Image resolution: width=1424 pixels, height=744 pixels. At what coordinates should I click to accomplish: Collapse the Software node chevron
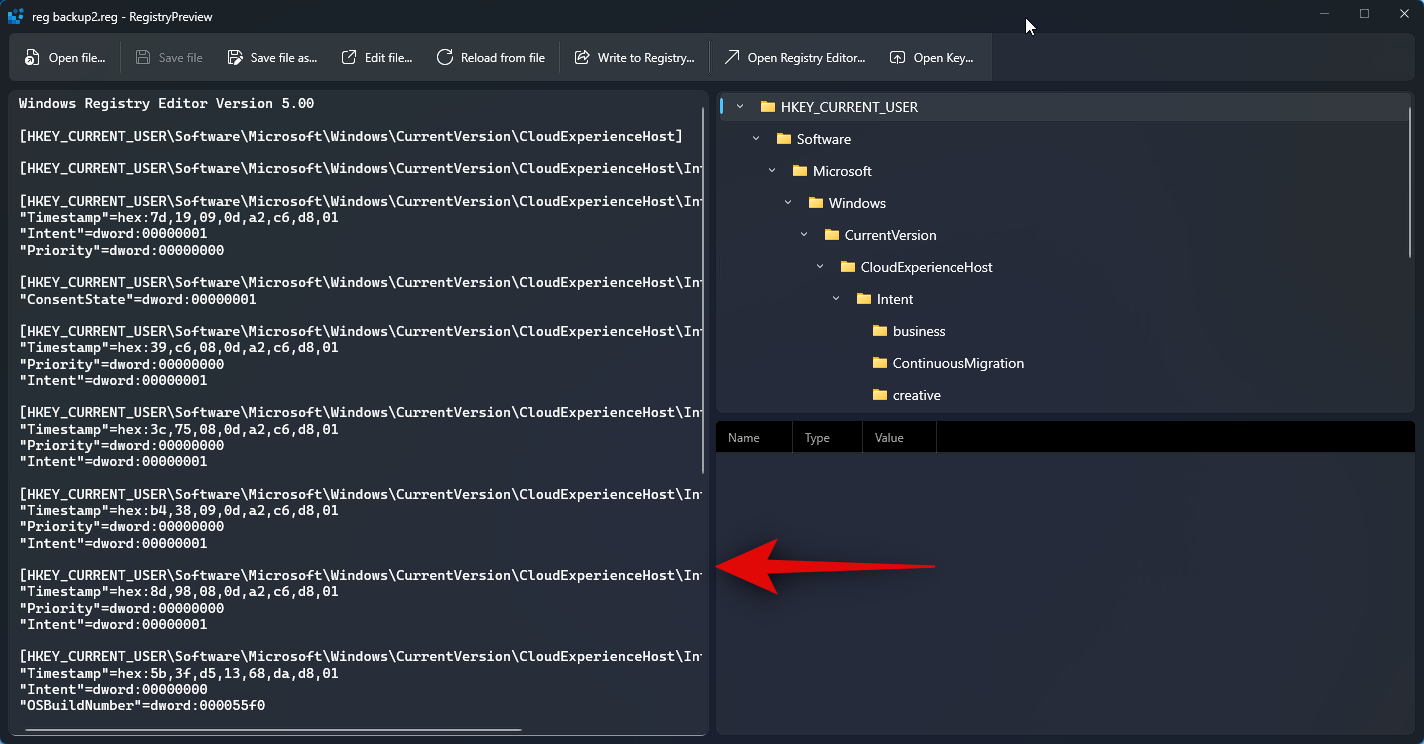click(x=756, y=139)
